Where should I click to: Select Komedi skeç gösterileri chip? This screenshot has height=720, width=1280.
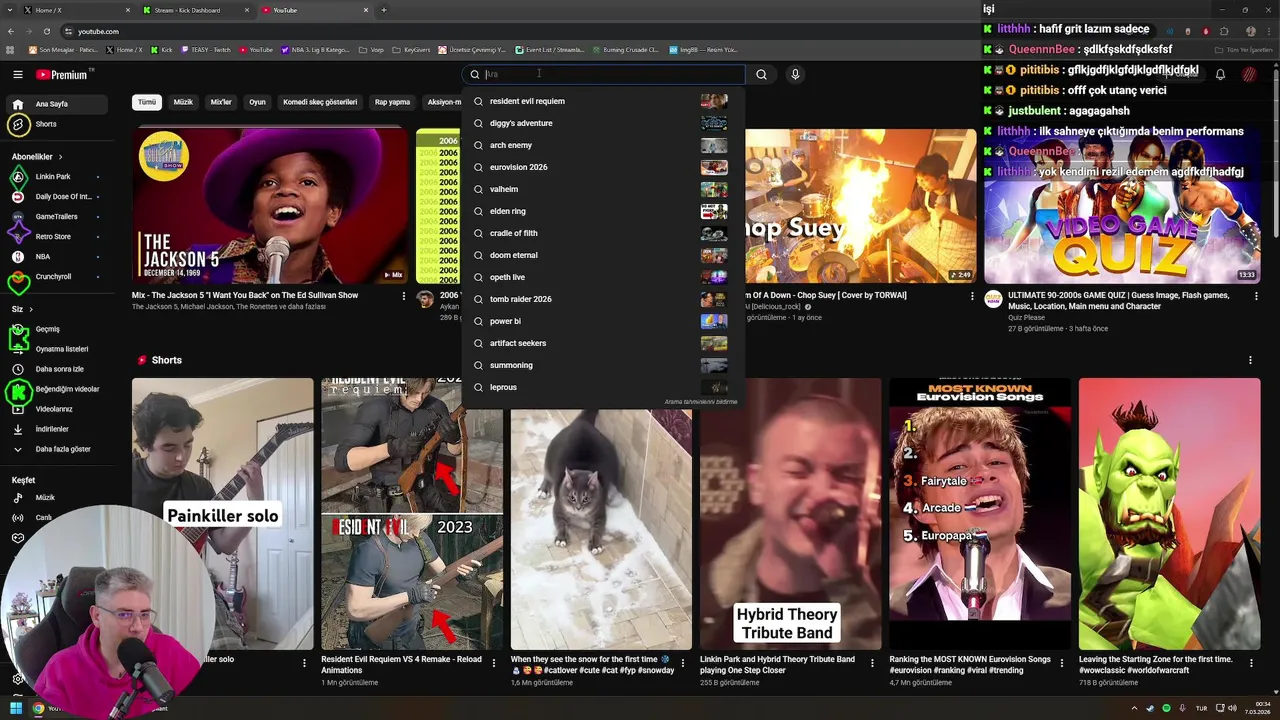pos(320,102)
